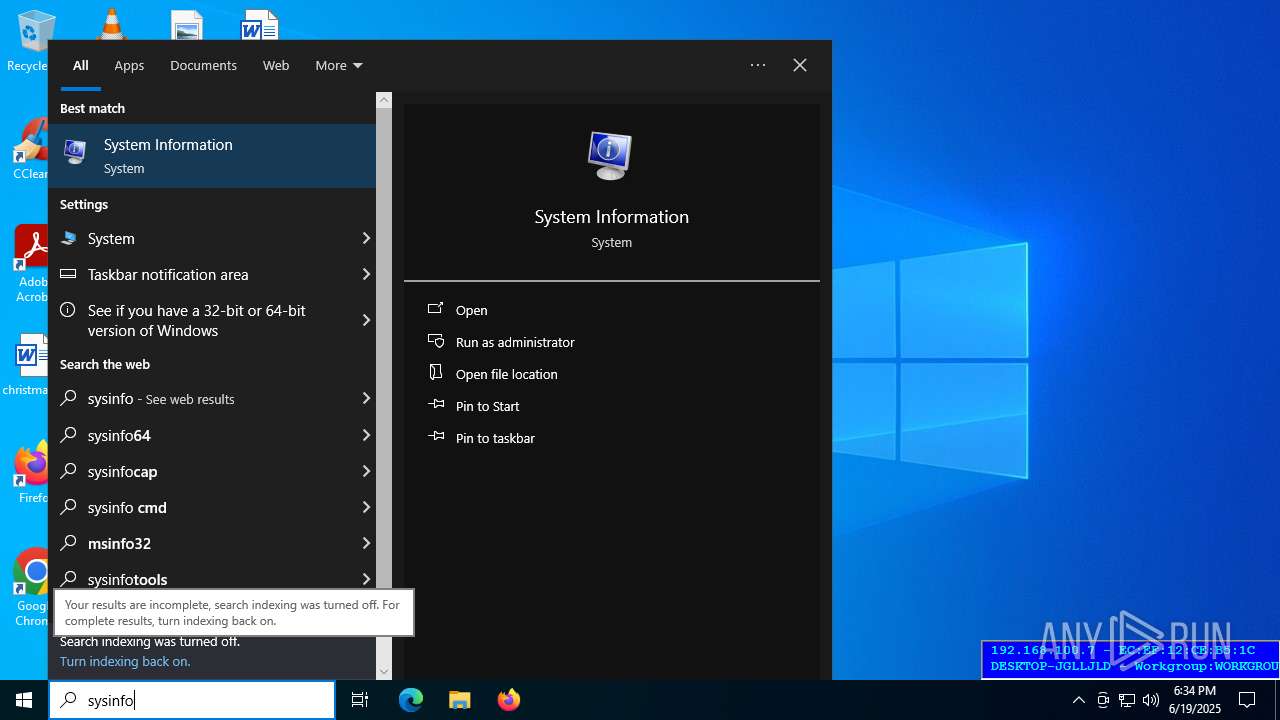Click the Pin to taskbar pin icon

[436, 437]
